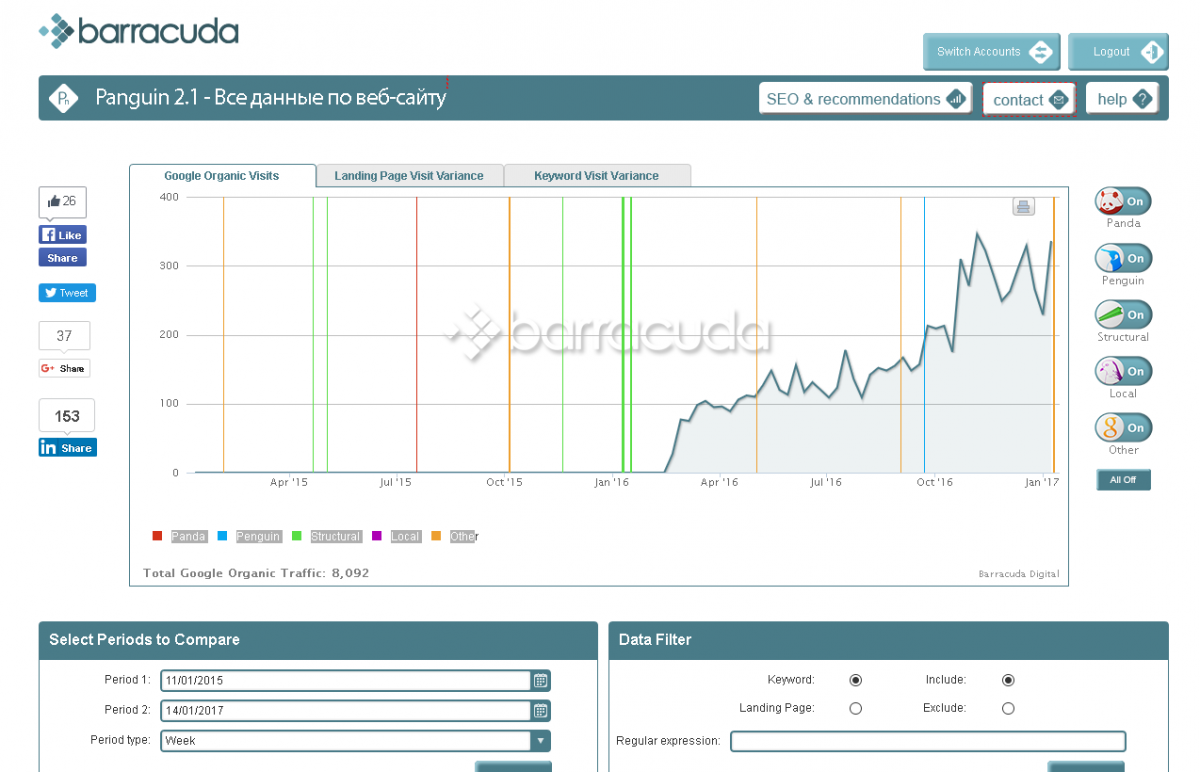
Task: Click the print icon on the chart
Action: click(x=1022, y=207)
